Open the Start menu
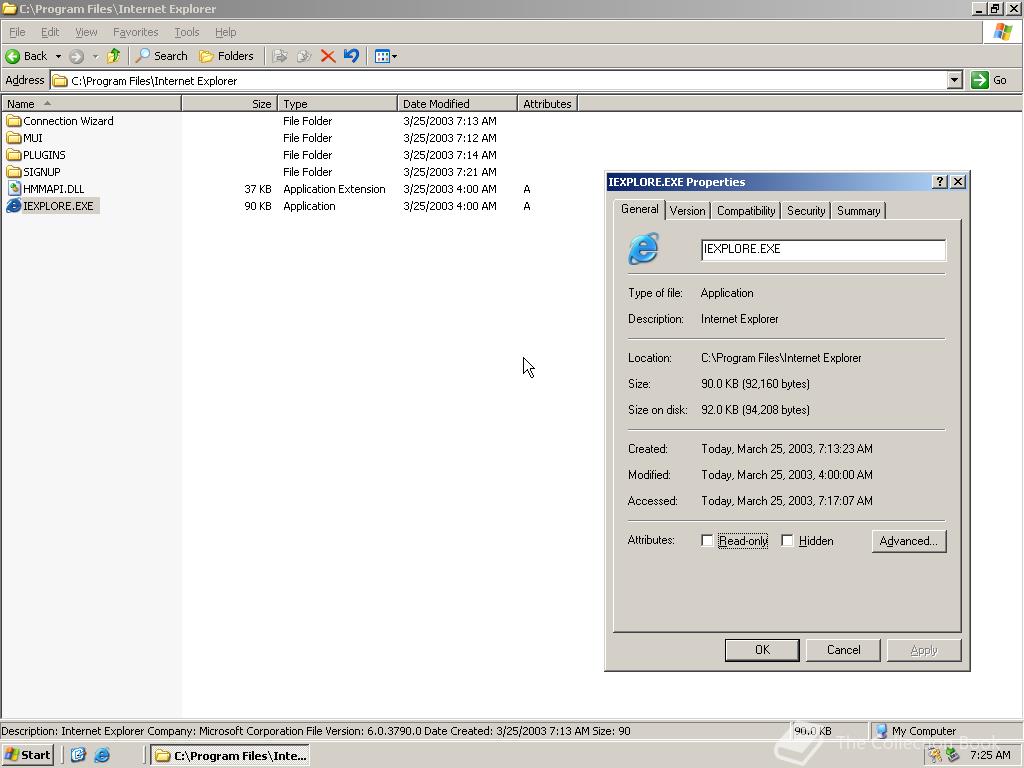 (x=27, y=755)
